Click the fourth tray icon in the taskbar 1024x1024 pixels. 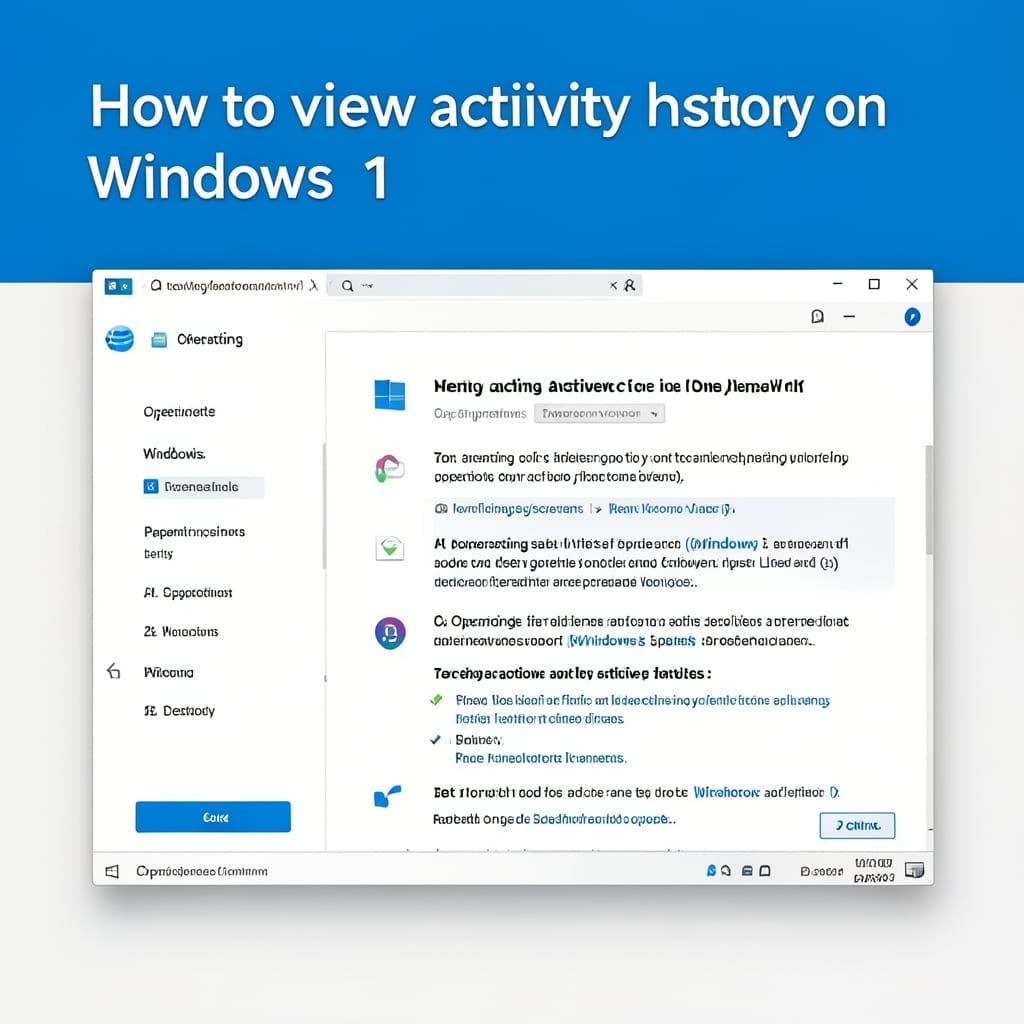click(x=765, y=871)
